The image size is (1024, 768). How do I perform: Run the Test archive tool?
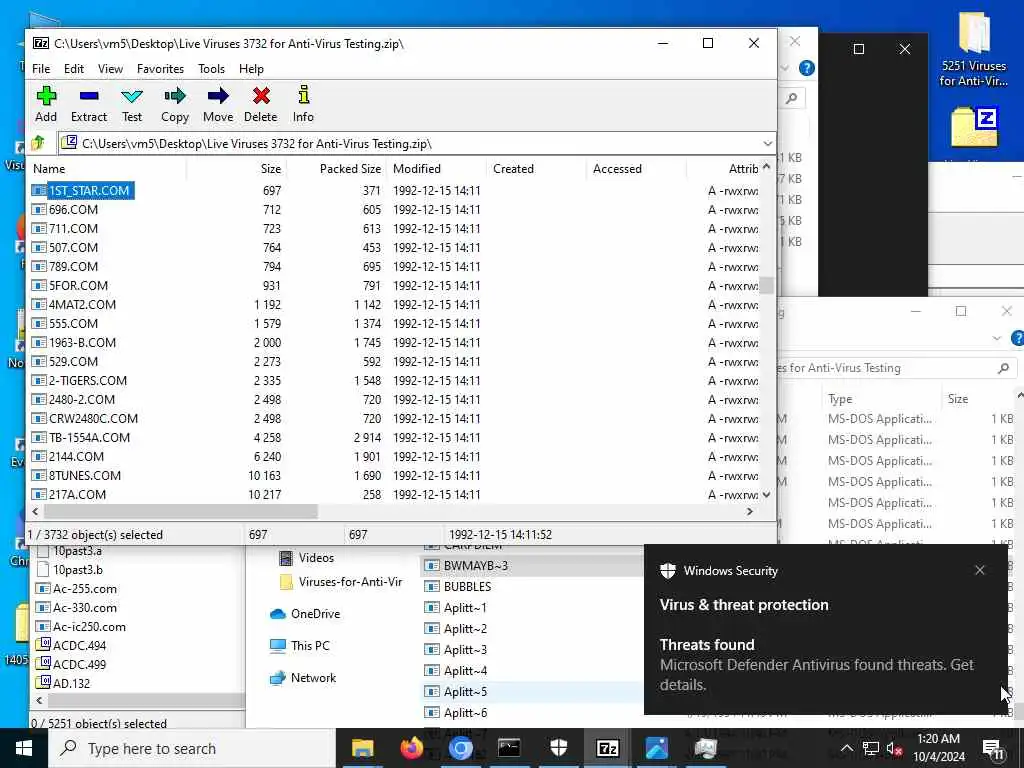pos(132,104)
